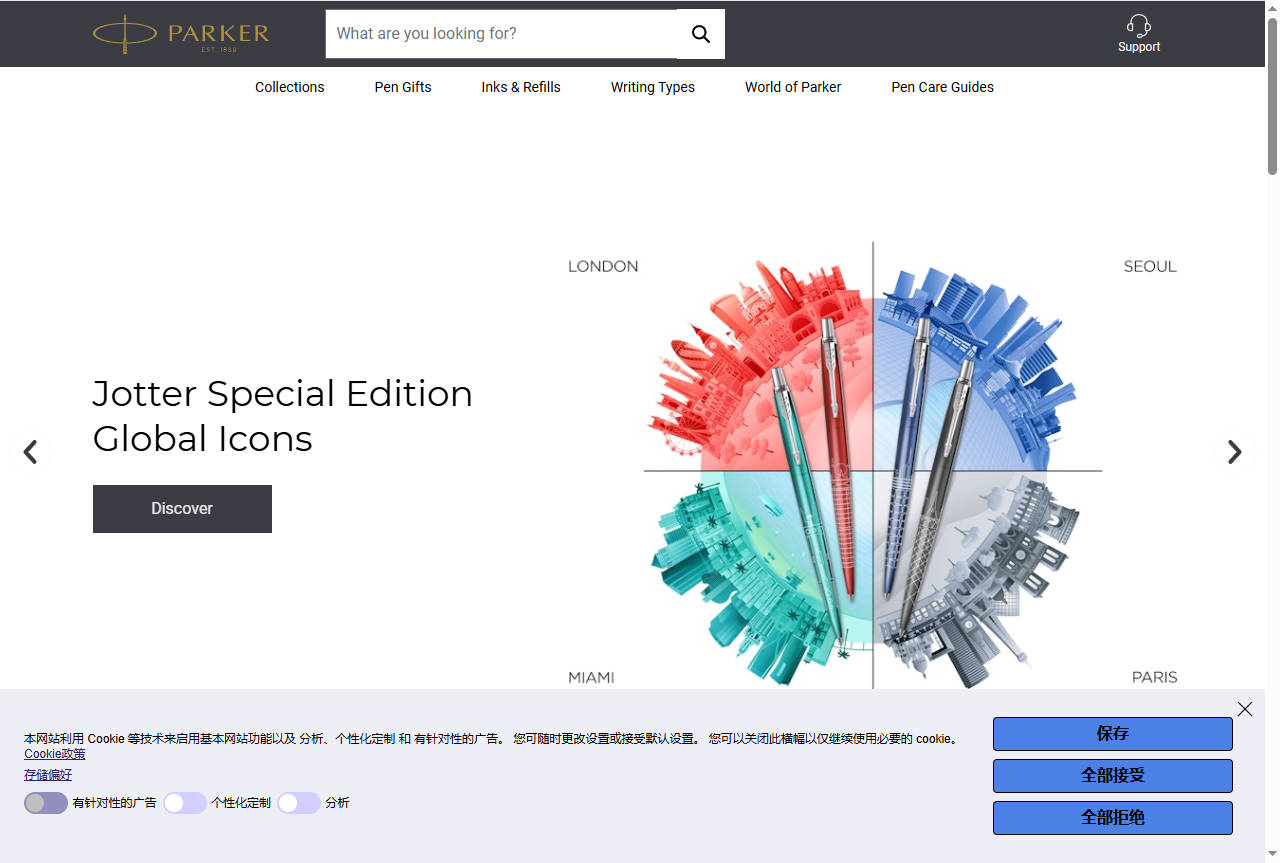Screen dimensions: 1280x863
Task: Click the Discover button
Action: (x=182, y=509)
